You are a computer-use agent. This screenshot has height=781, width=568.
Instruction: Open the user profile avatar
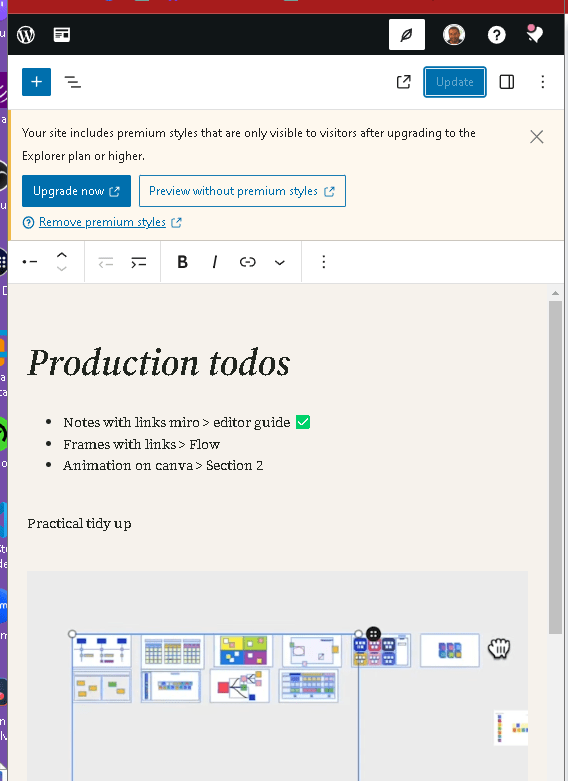point(453,35)
